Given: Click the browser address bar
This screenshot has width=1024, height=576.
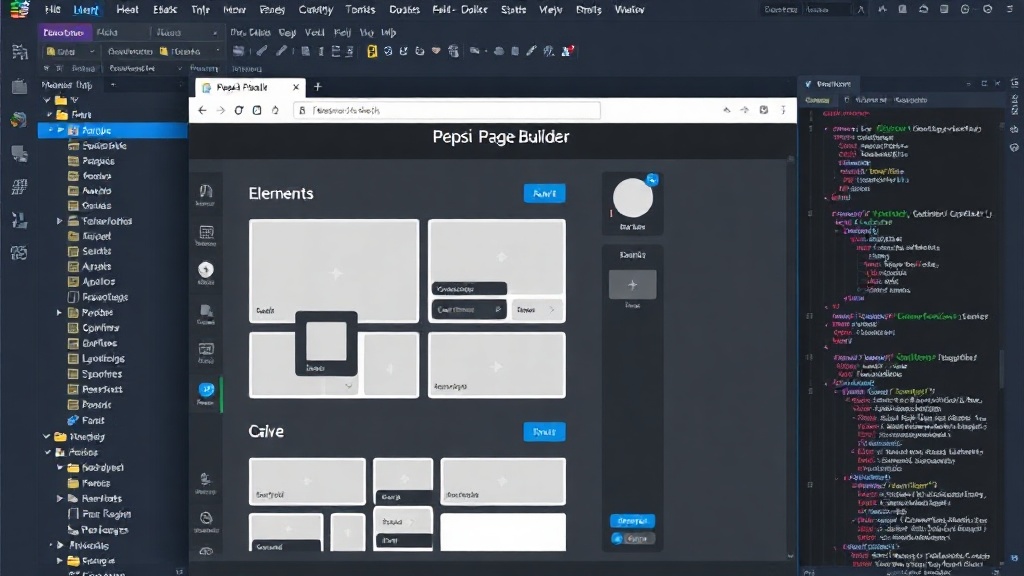Looking at the screenshot, I should pos(447,110).
